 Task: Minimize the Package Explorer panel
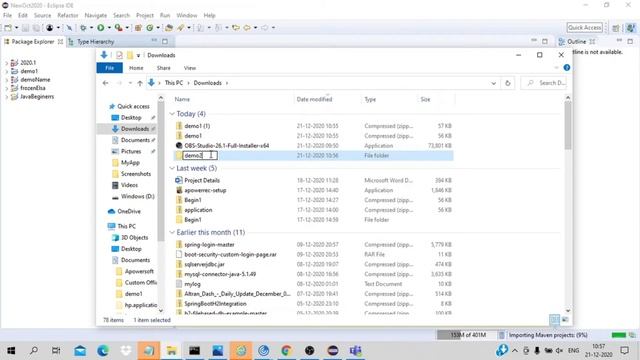154,41
